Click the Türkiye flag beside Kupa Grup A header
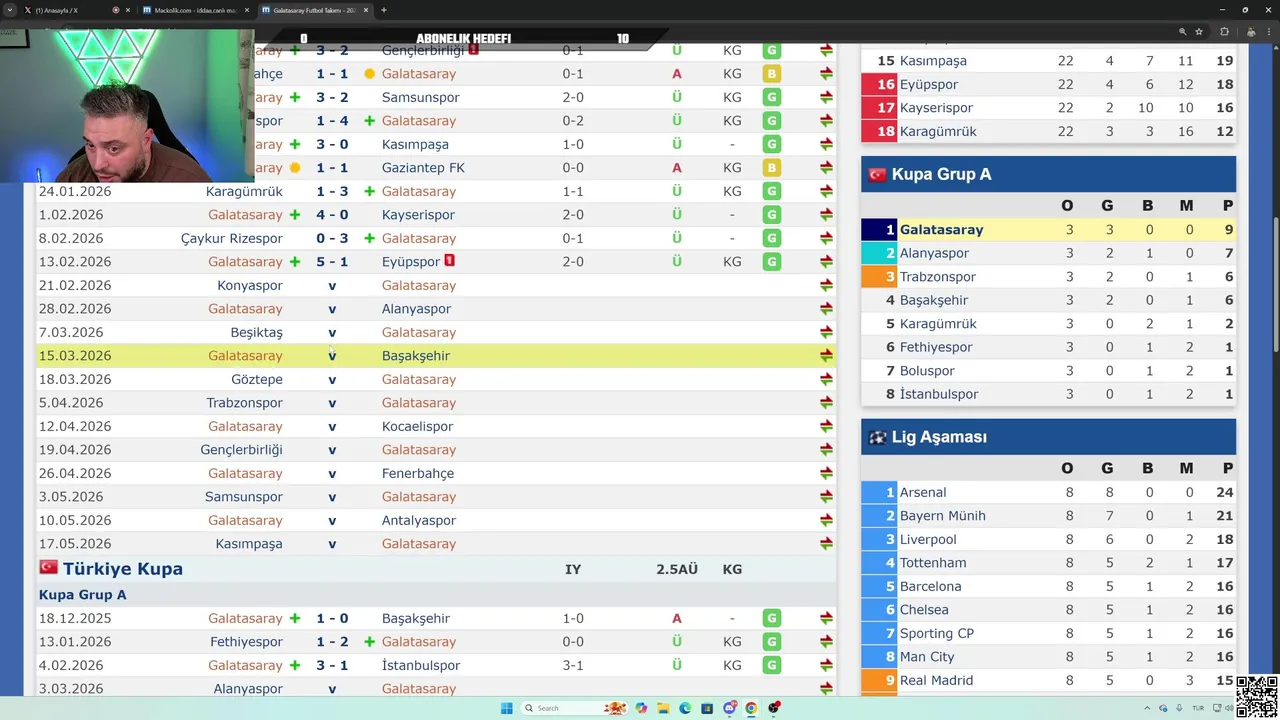Screen dimensions: 1280x720 (x=877, y=174)
